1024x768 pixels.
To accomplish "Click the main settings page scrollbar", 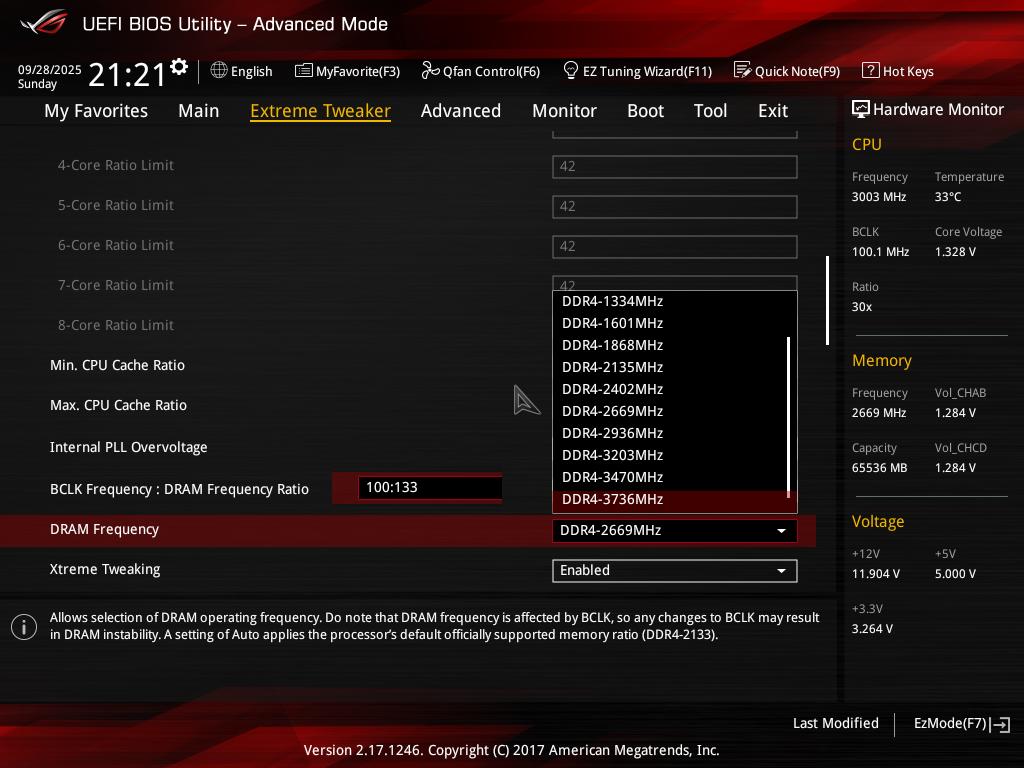I will tap(827, 300).
